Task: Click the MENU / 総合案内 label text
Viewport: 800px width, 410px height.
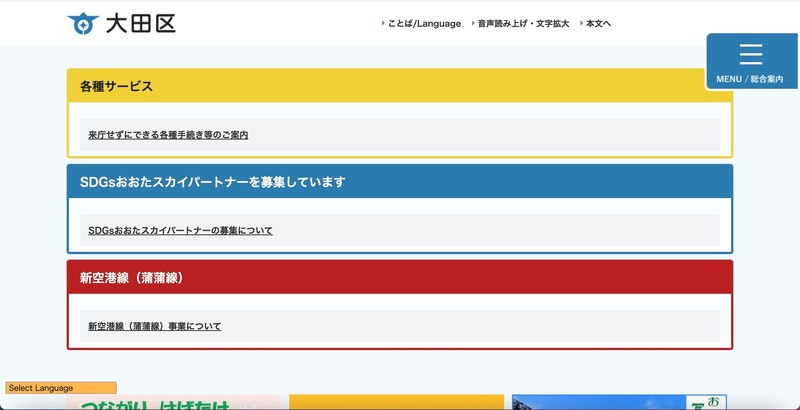Action: 750,79
